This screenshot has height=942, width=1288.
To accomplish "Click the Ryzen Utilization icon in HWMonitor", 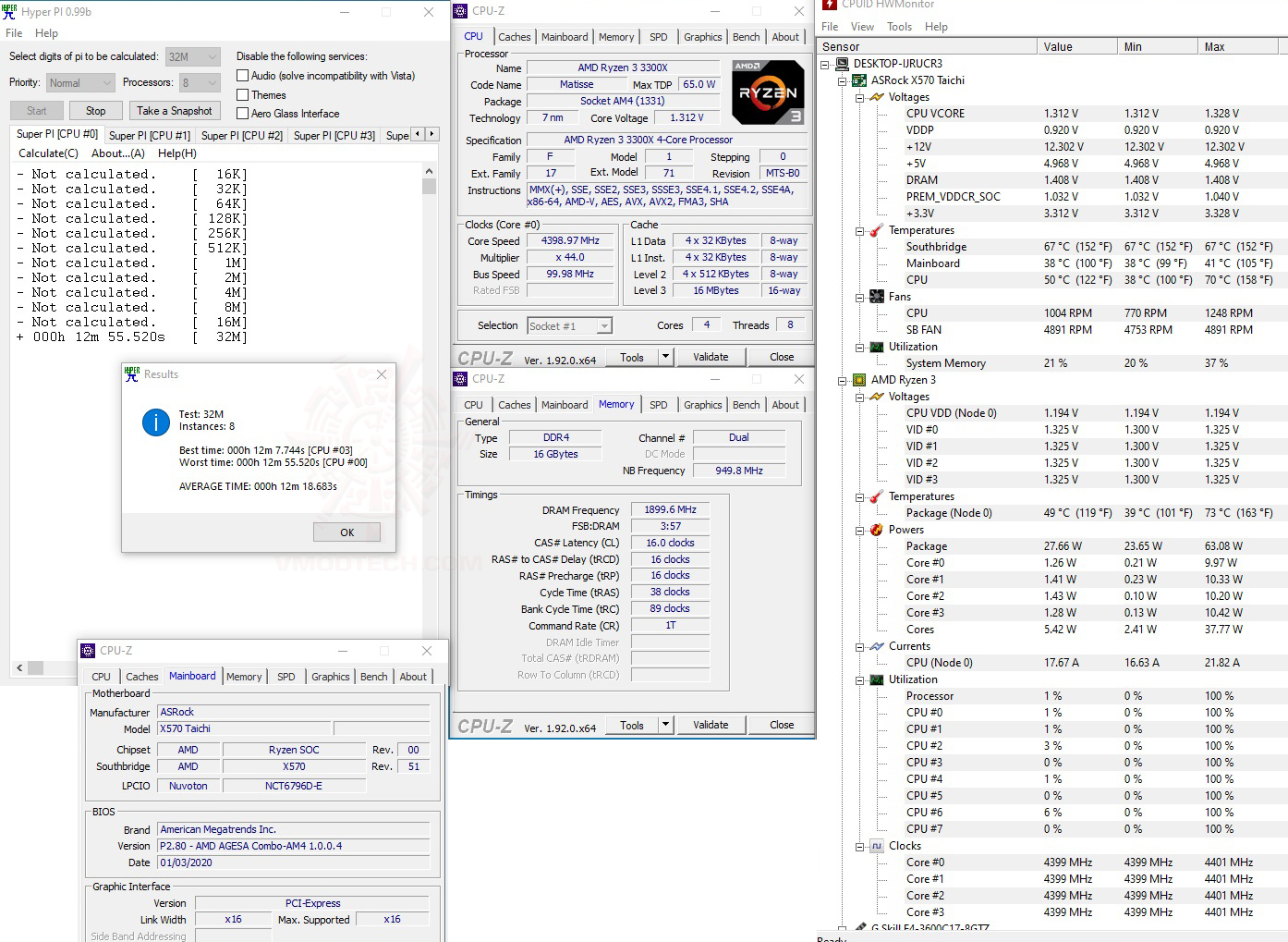I will [x=877, y=679].
